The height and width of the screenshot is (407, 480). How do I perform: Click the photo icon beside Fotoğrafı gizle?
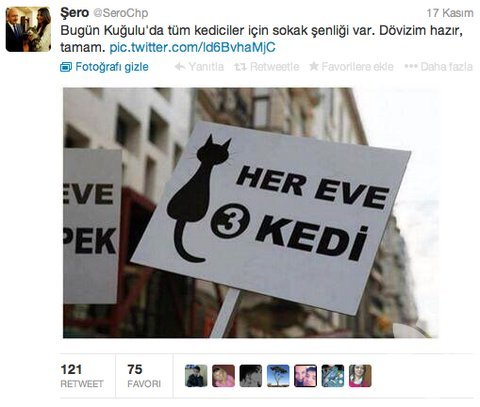[66, 67]
